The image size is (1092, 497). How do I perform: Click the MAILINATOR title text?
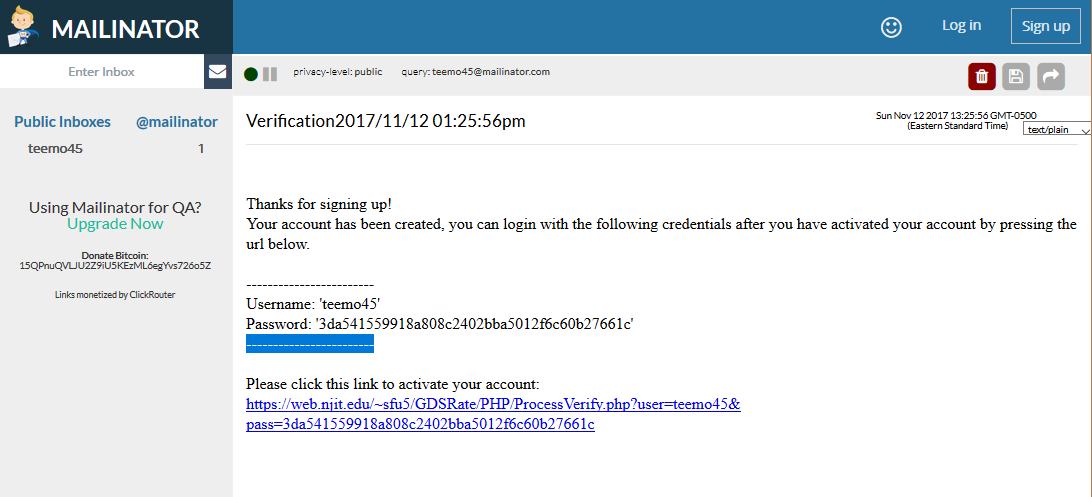(125, 29)
